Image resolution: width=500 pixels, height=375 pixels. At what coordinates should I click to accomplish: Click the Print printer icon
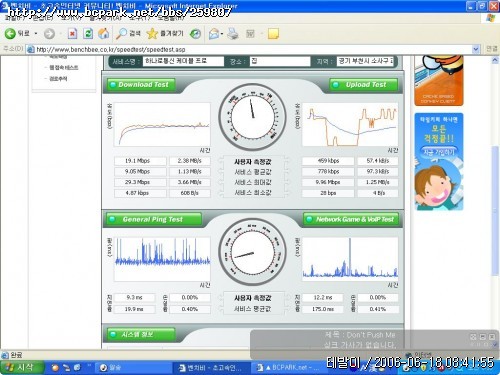[x=233, y=34]
